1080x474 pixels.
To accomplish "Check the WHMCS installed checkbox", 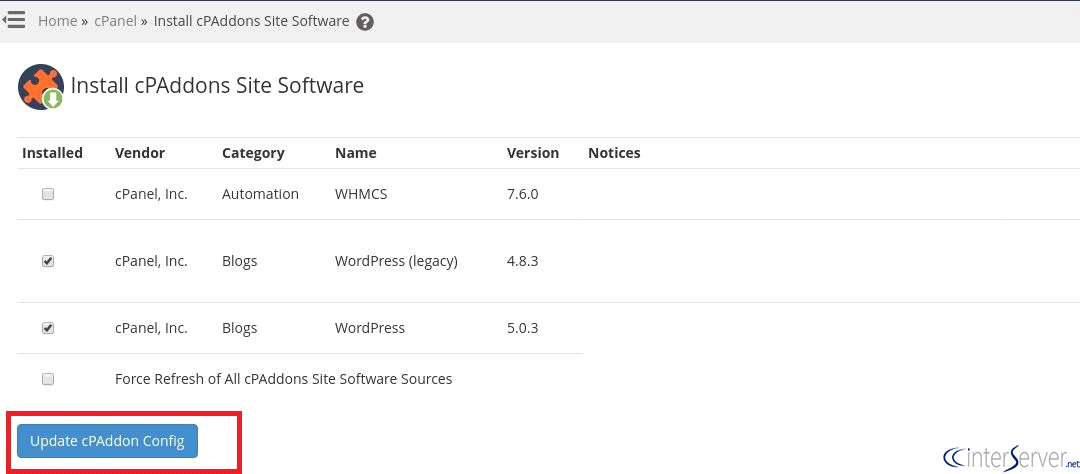I will pos(48,194).
